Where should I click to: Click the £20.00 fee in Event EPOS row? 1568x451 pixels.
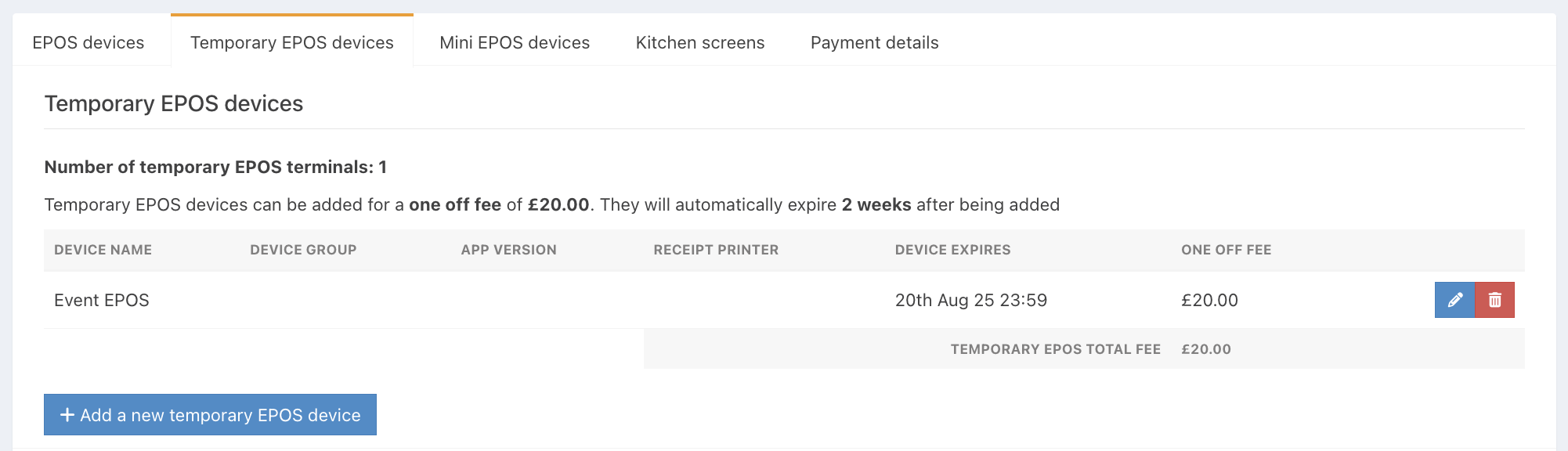[1209, 300]
